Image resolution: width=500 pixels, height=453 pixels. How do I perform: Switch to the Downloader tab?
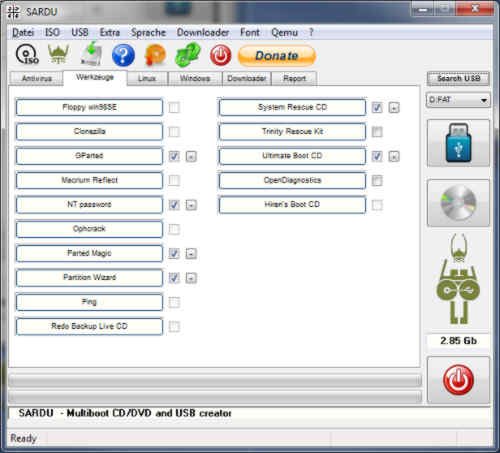pyautogui.click(x=247, y=79)
